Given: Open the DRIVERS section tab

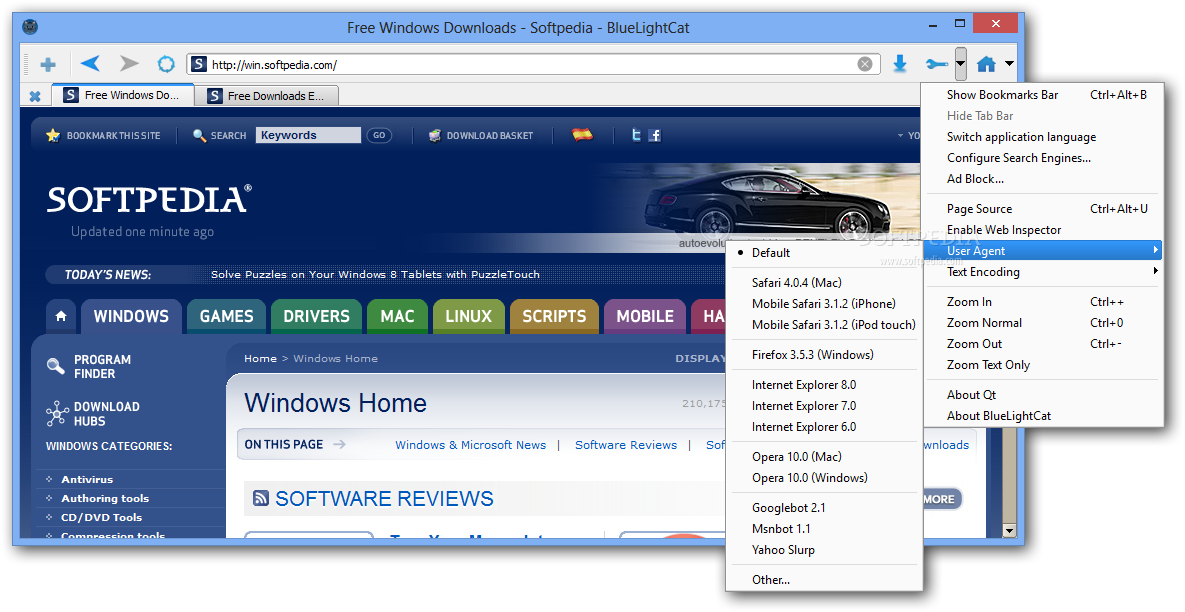Looking at the screenshot, I should coord(317,317).
